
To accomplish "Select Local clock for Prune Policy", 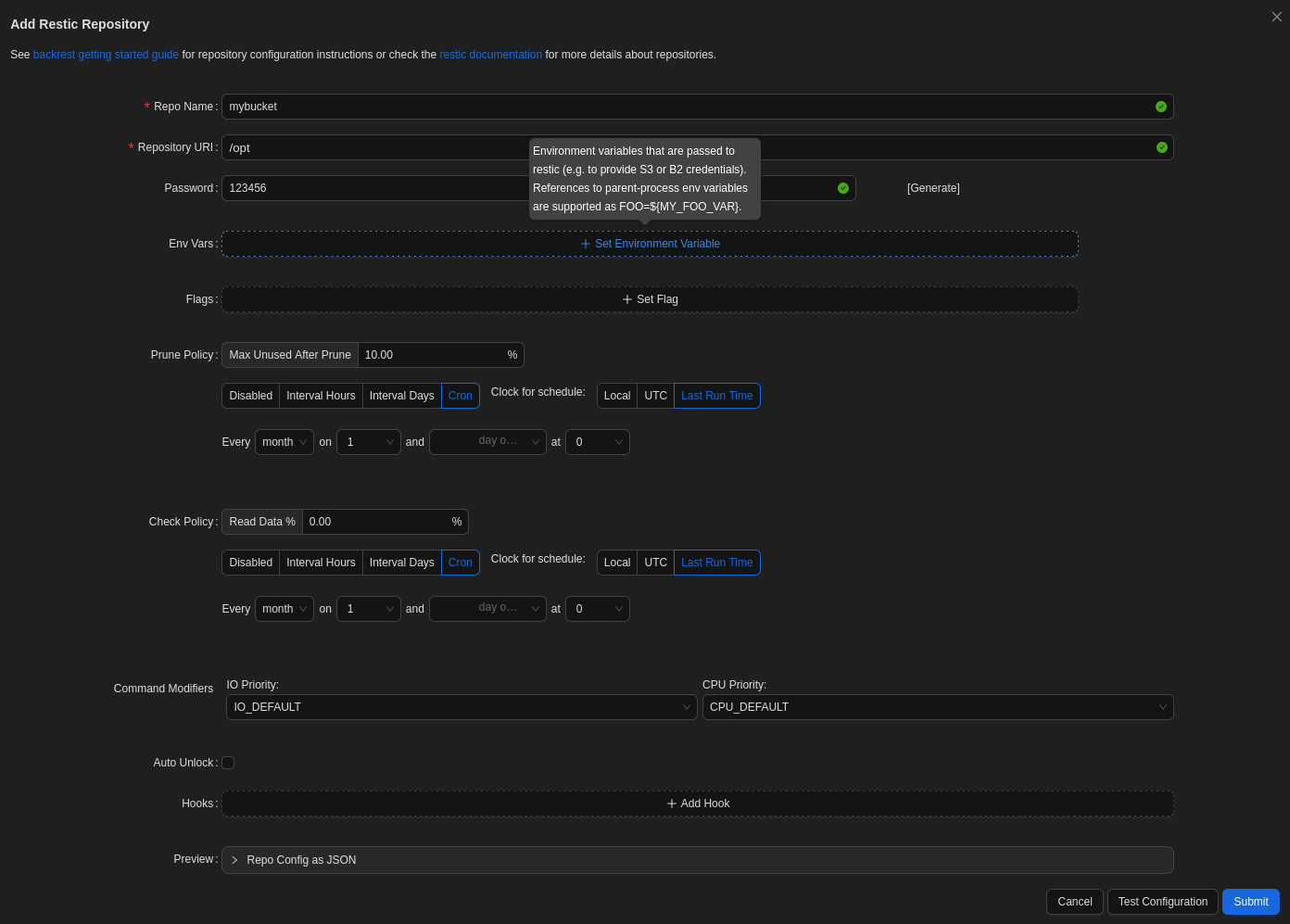I will 617,396.
